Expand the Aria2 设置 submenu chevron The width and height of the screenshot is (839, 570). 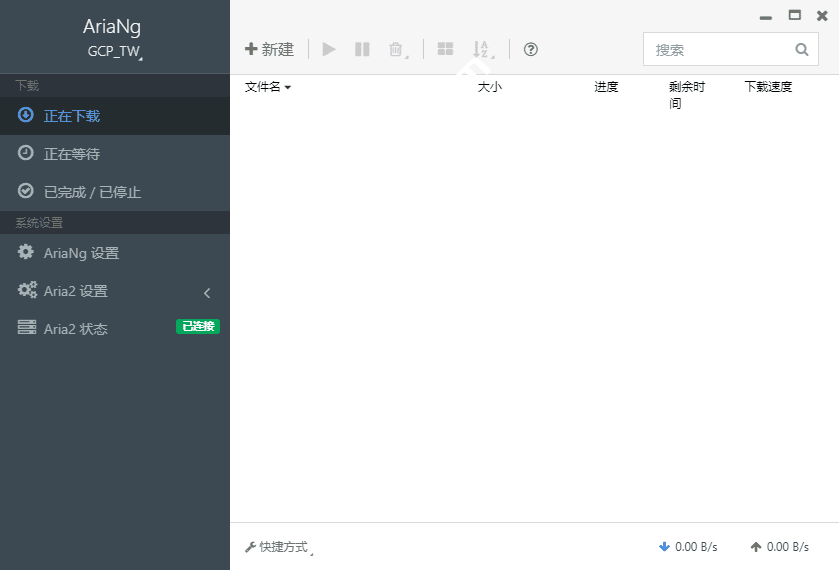207,292
